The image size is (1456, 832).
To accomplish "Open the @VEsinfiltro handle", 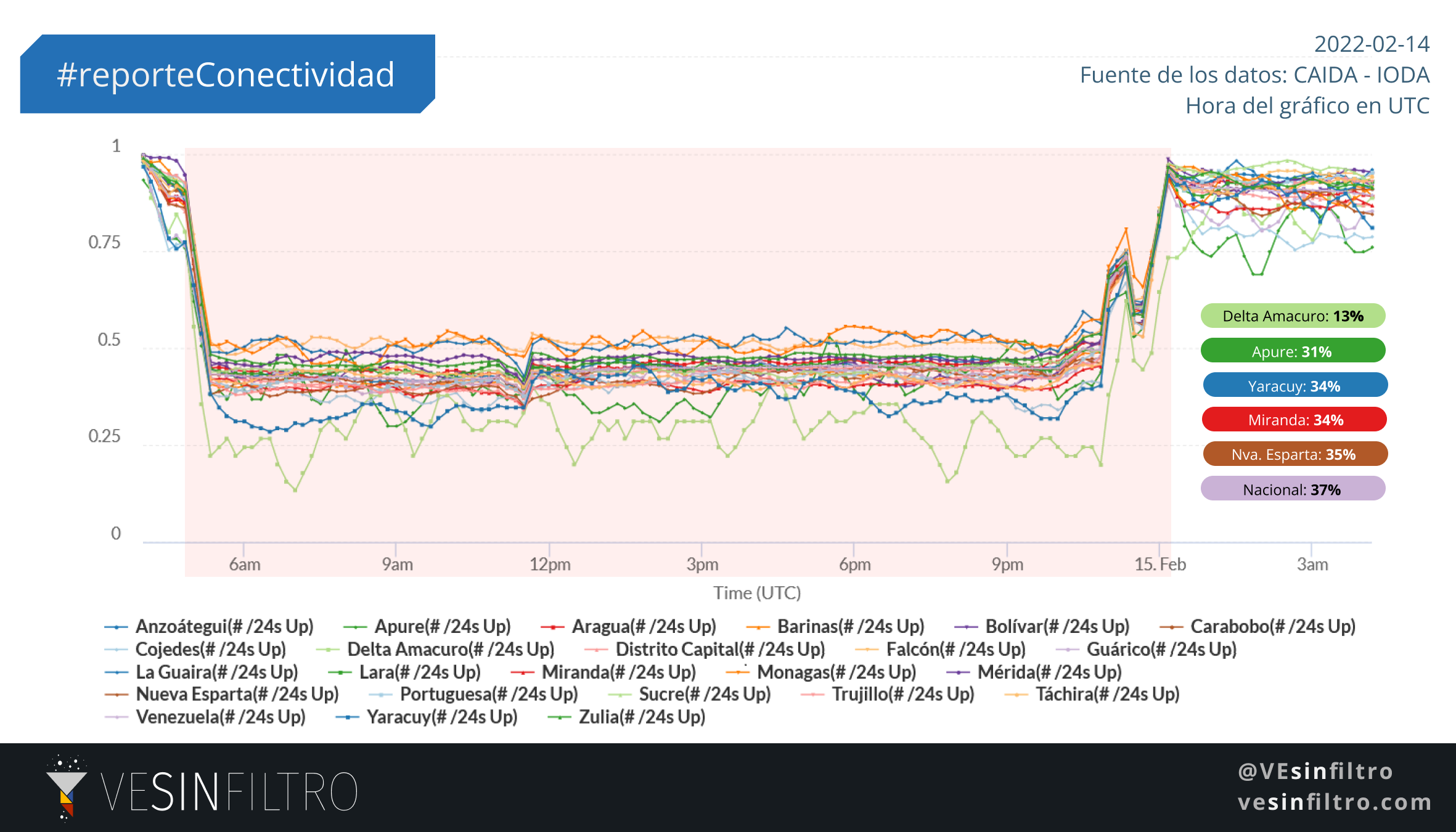I will coord(1315,771).
